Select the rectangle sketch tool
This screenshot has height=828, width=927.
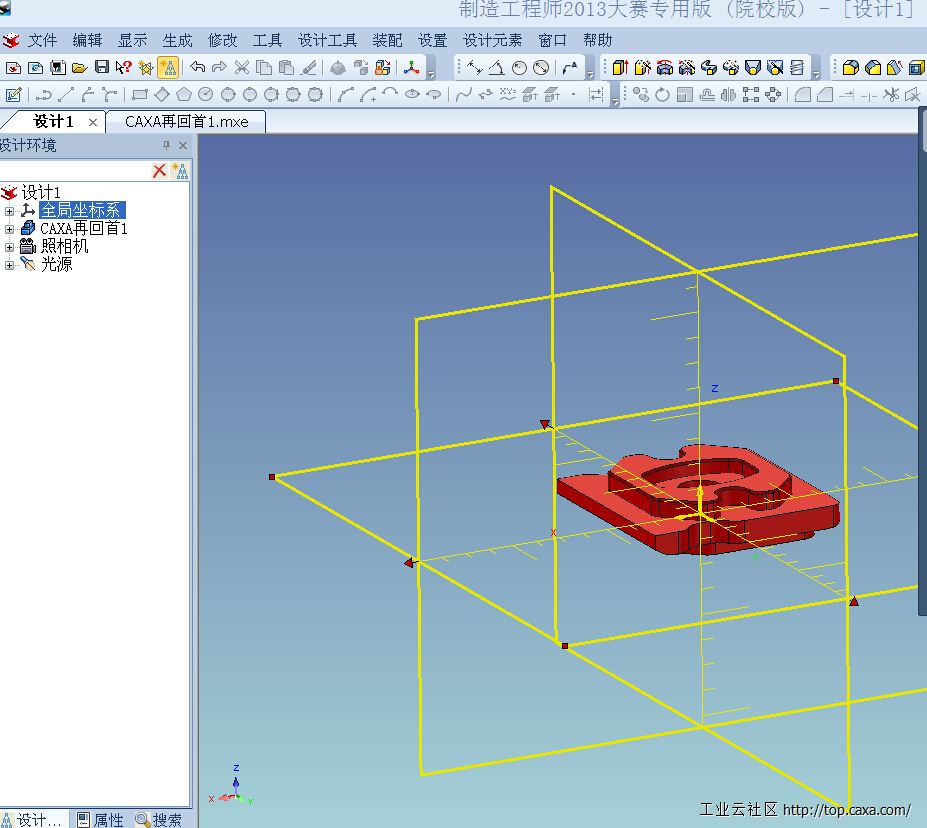(140, 95)
